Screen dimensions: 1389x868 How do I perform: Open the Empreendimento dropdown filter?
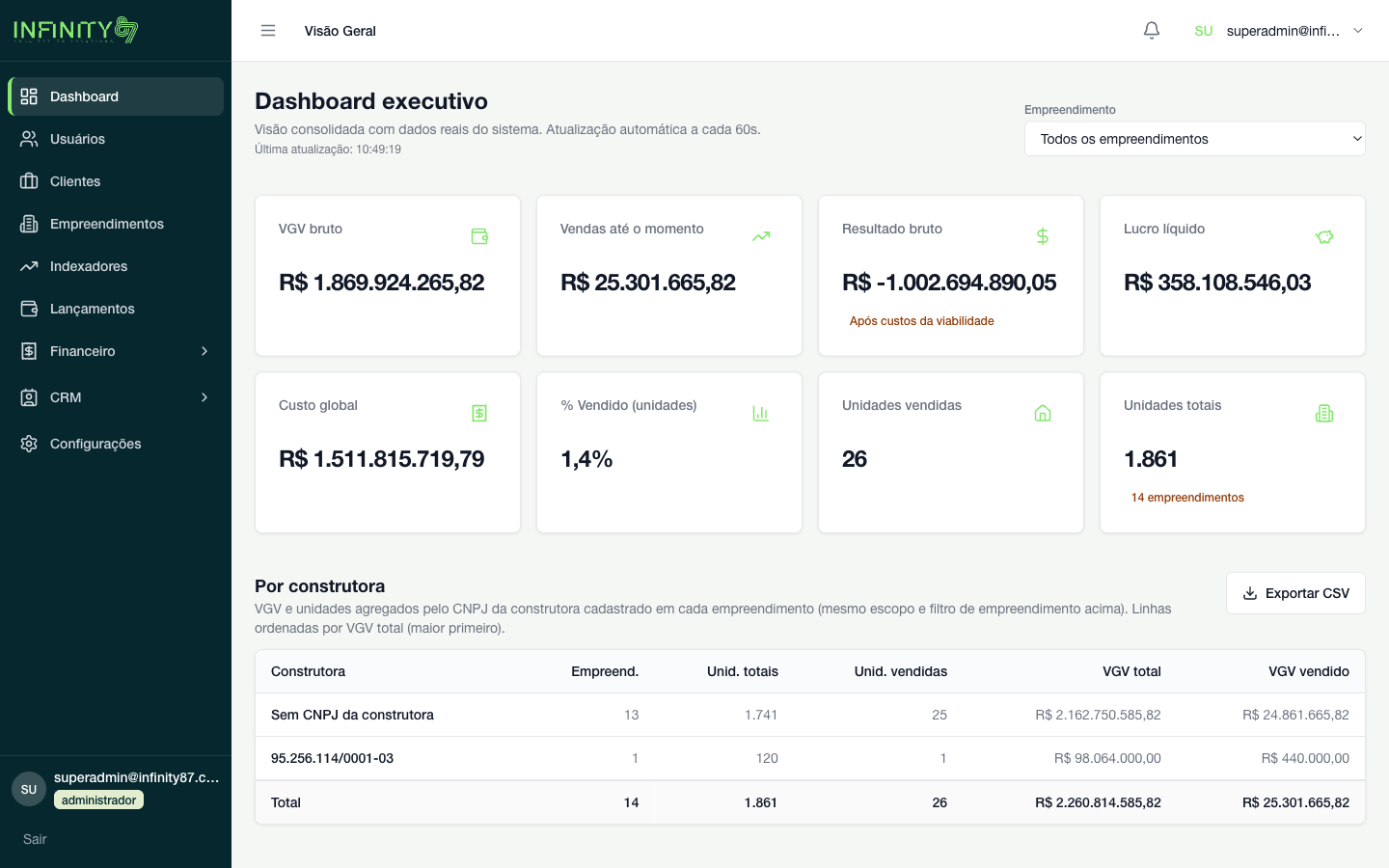(1194, 139)
